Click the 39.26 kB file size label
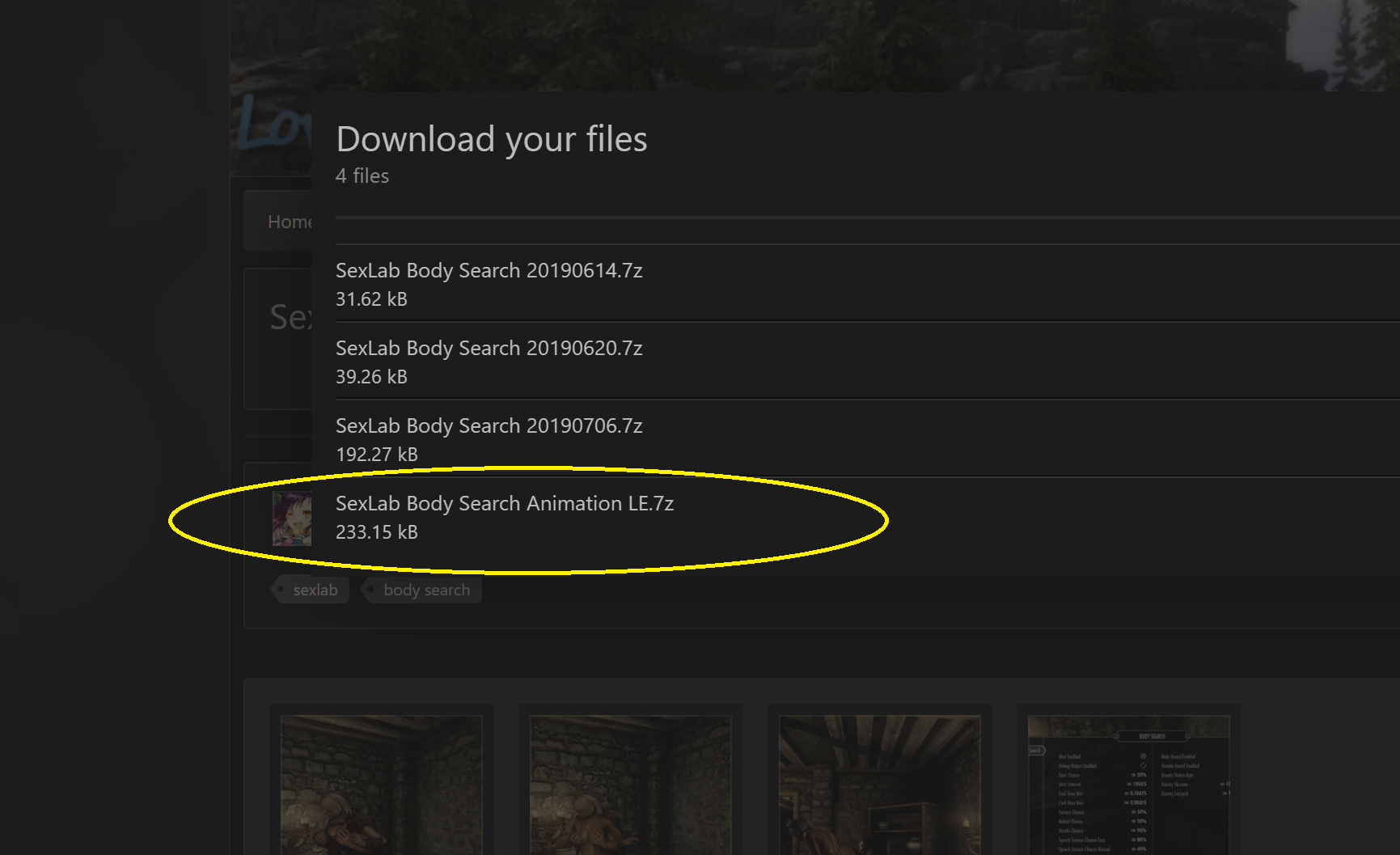 pyautogui.click(x=371, y=377)
